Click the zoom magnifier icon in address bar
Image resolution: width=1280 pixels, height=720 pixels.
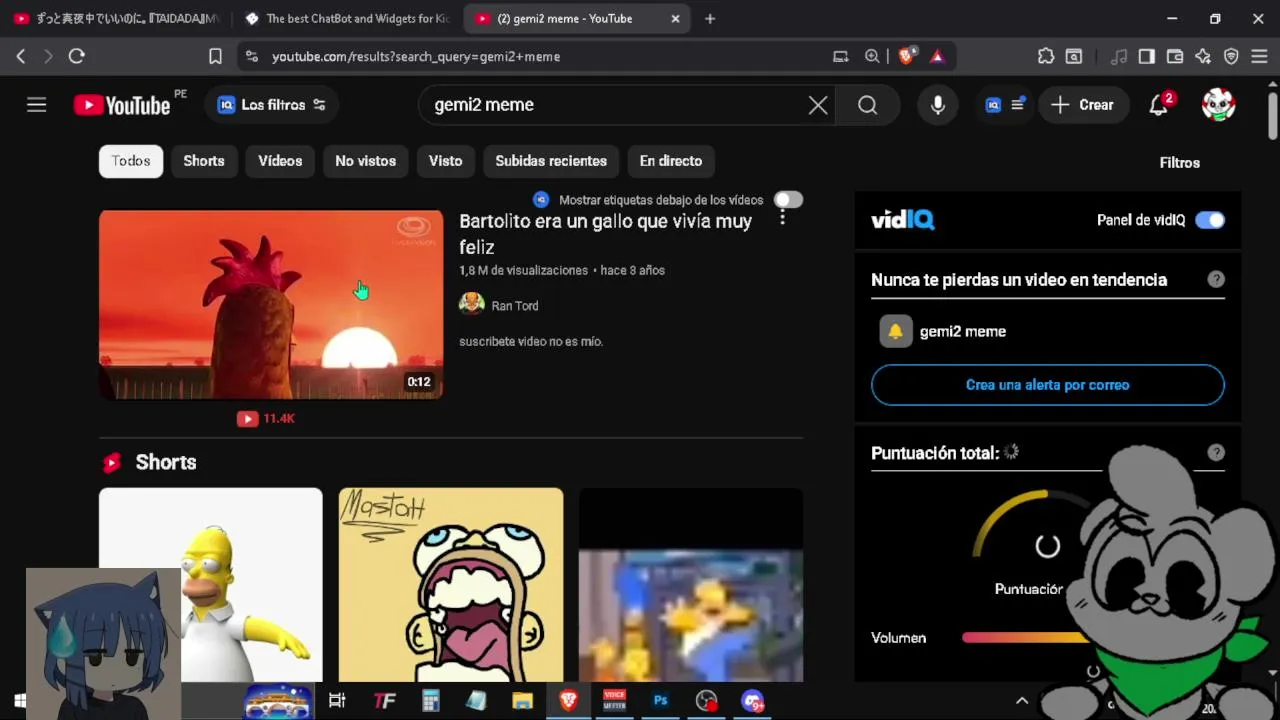(x=872, y=57)
